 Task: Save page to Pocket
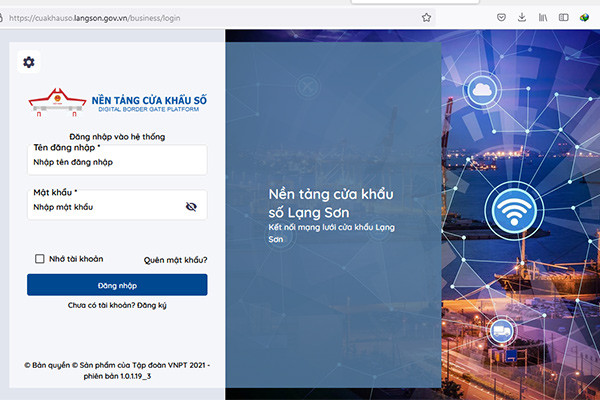pos(502,17)
